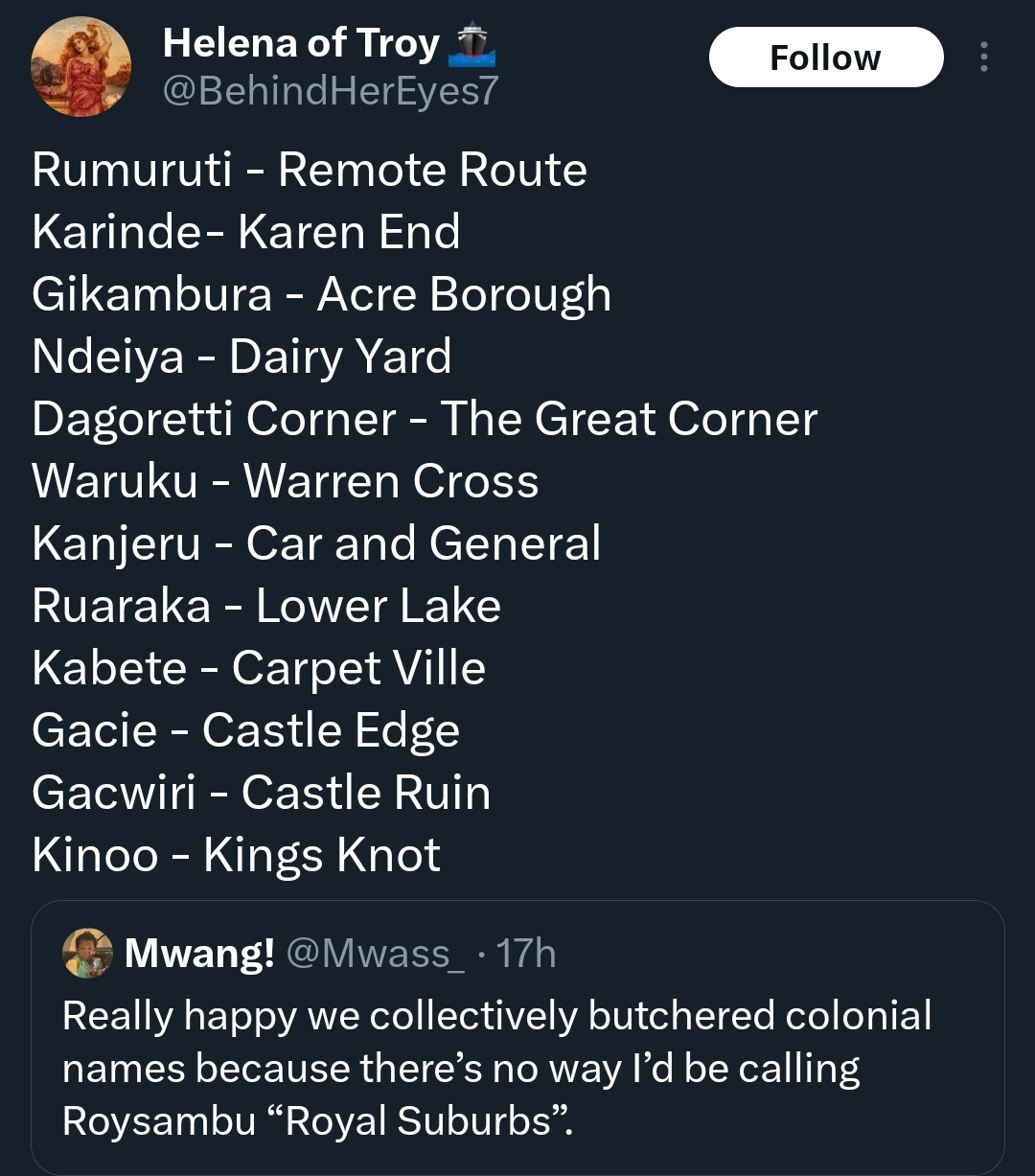Click the 17h timestamp
Screen dimensions: 1035x1176
(x=527, y=954)
